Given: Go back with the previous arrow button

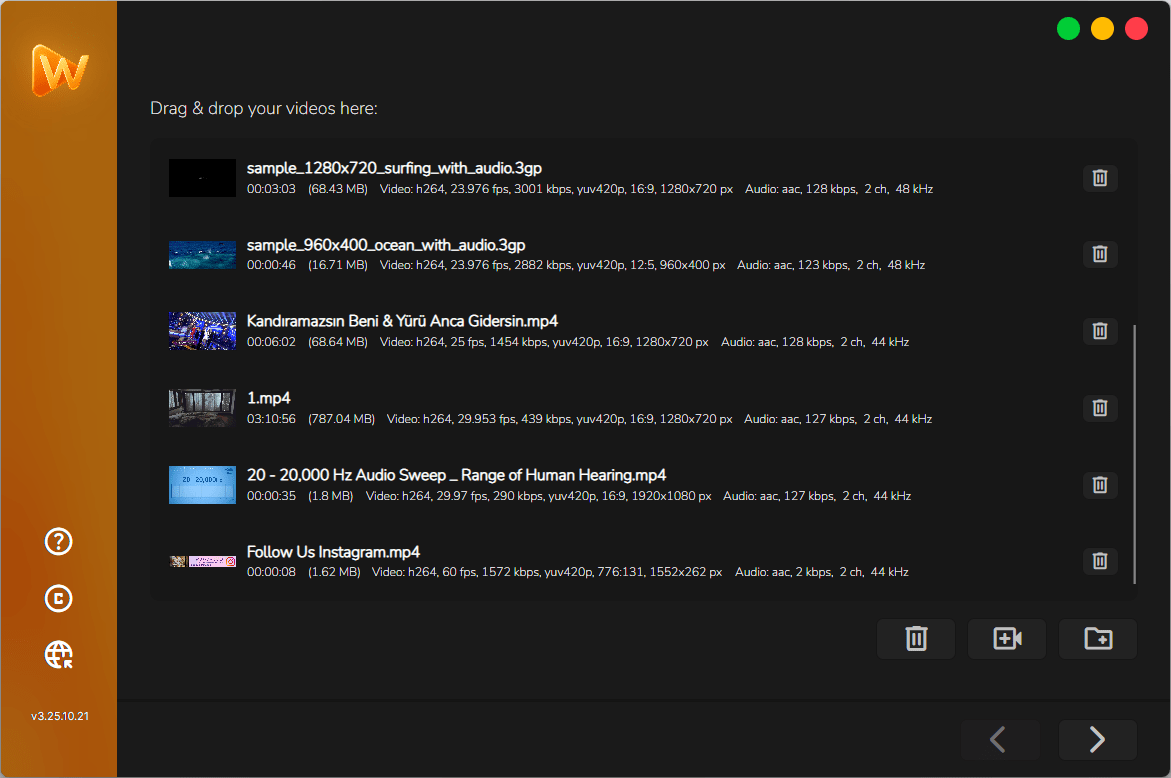Looking at the screenshot, I should pos(1000,739).
